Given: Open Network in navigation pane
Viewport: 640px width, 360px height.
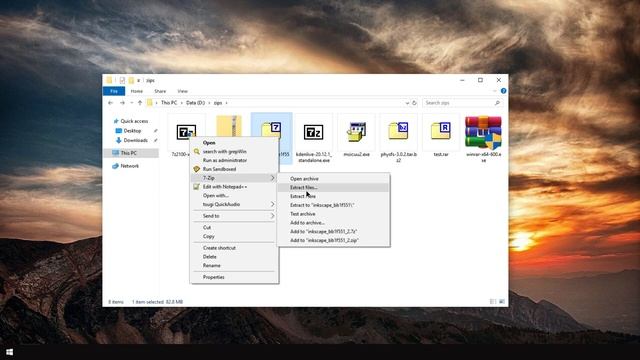Looking at the screenshot, I should tap(126, 166).
